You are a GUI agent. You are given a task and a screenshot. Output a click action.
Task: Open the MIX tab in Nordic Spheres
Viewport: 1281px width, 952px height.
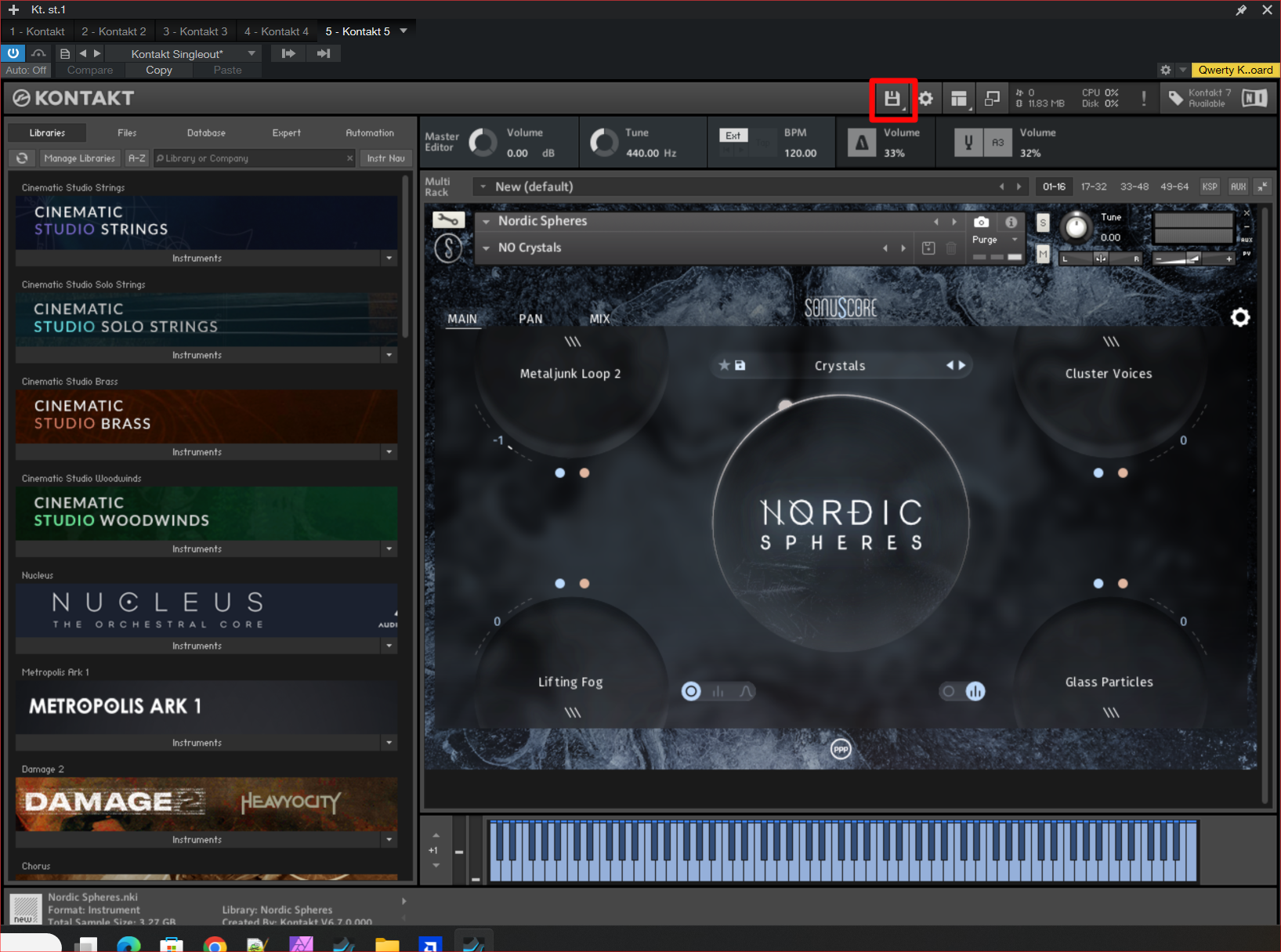click(599, 319)
